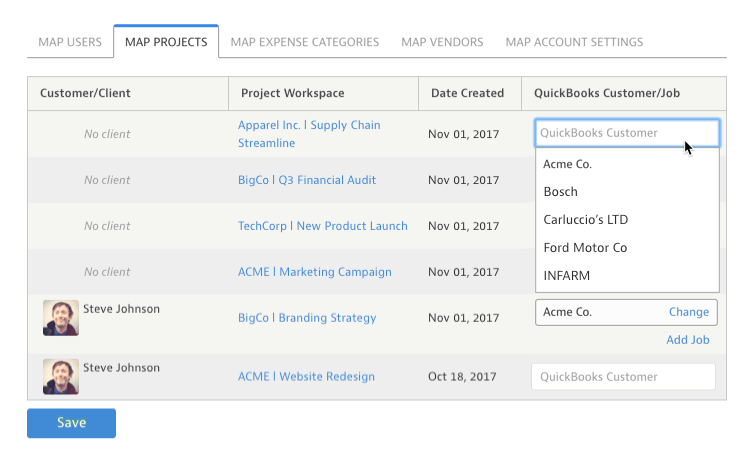This screenshot has height=465, width=754.
Task: Click the Add Job link
Action: click(x=687, y=340)
